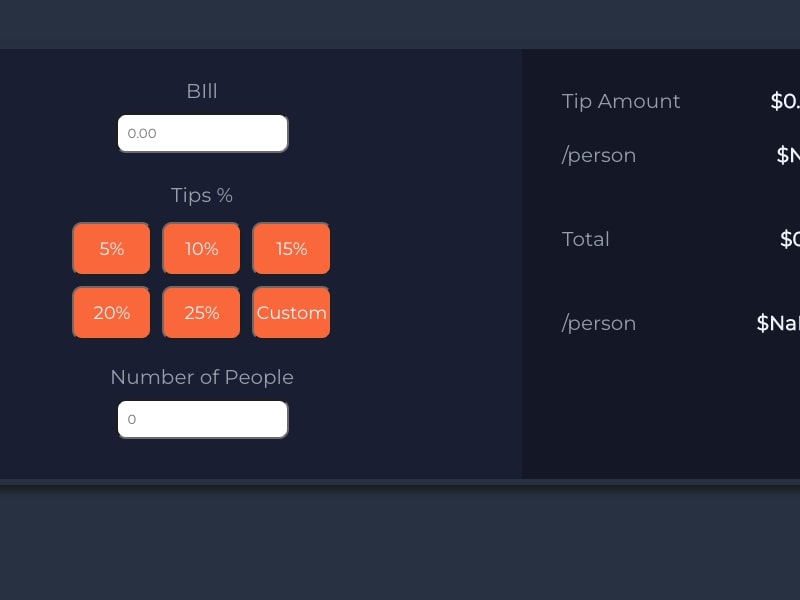This screenshot has height=600, width=800.
Task: Apply a 15% tip
Action: (x=291, y=249)
